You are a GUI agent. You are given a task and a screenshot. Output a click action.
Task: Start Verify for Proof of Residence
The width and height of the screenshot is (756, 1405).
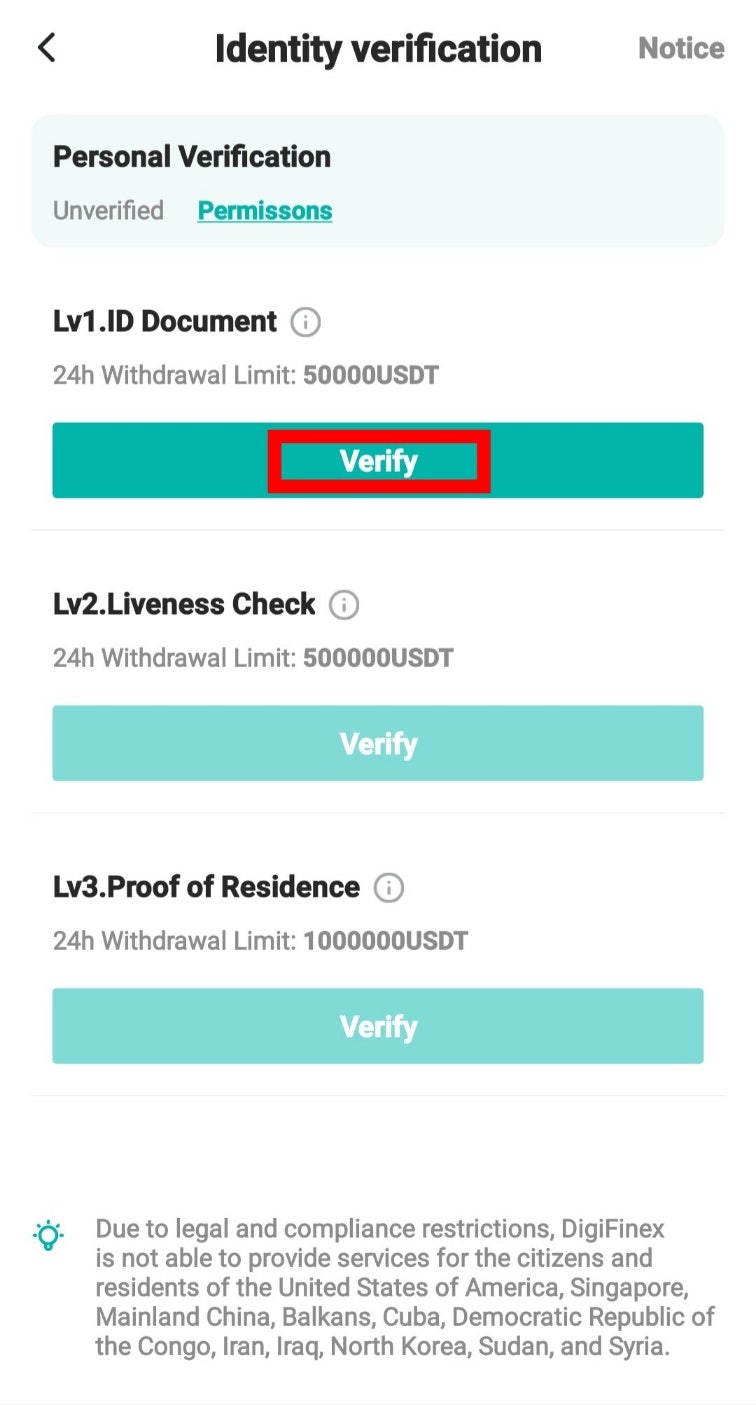tap(378, 1026)
